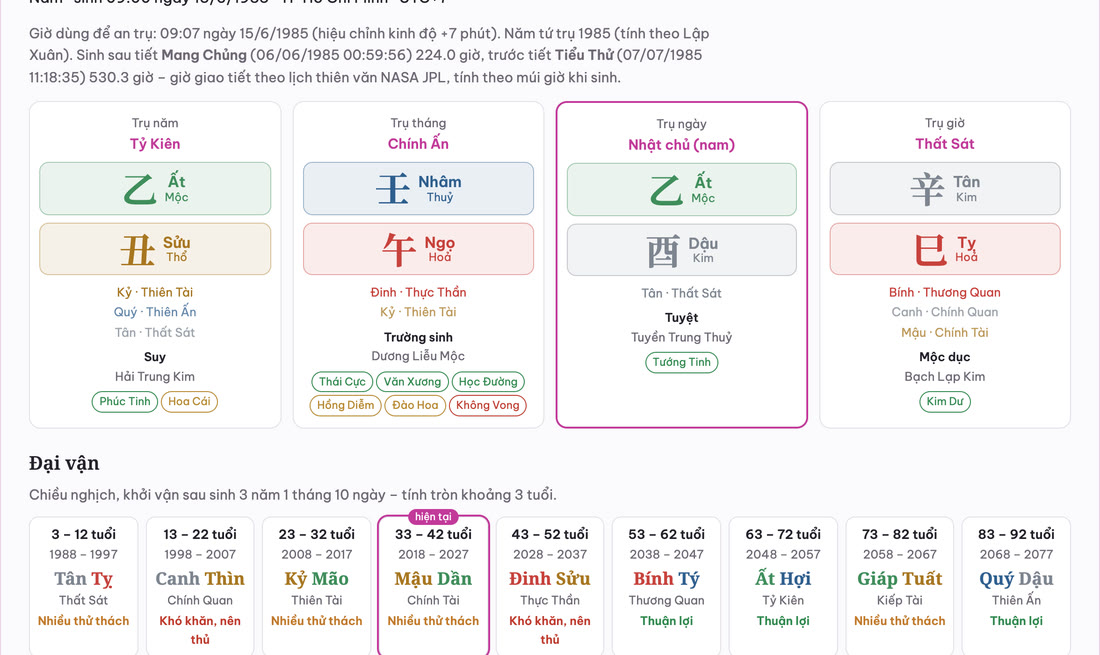Click the Hoa Cái tag
The width and height of the screenshot is (1100, 655).
pos(189,402)
